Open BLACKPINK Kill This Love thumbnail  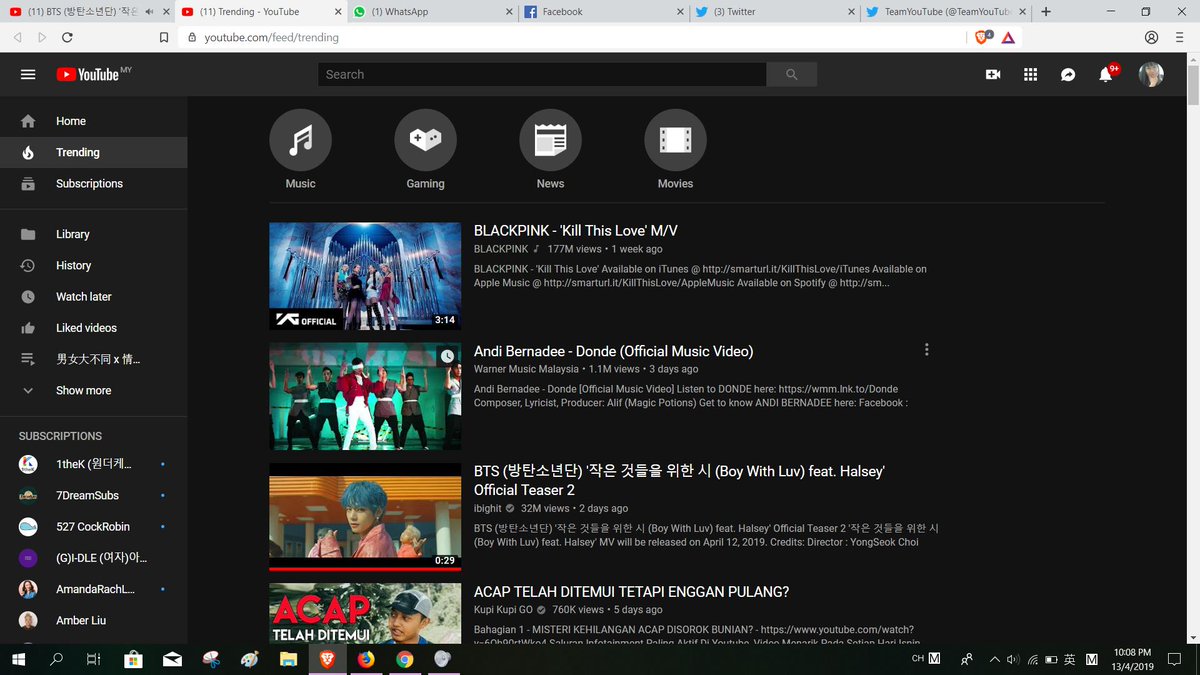click(365, 276)
